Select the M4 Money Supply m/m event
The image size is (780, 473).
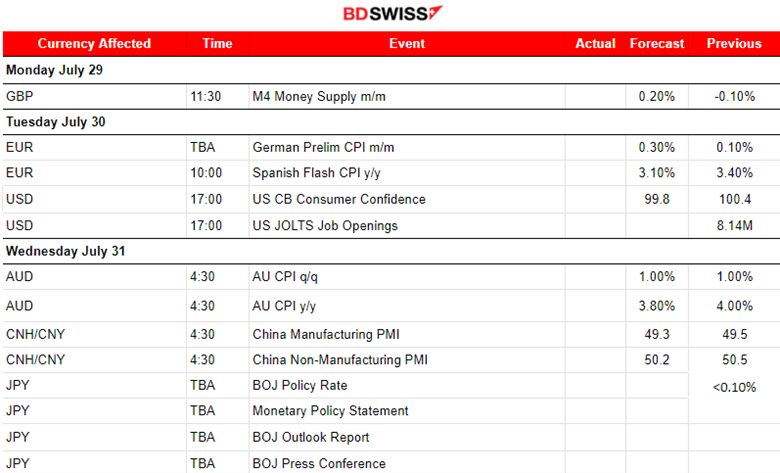pyautogui.click(x=318, y=96)
